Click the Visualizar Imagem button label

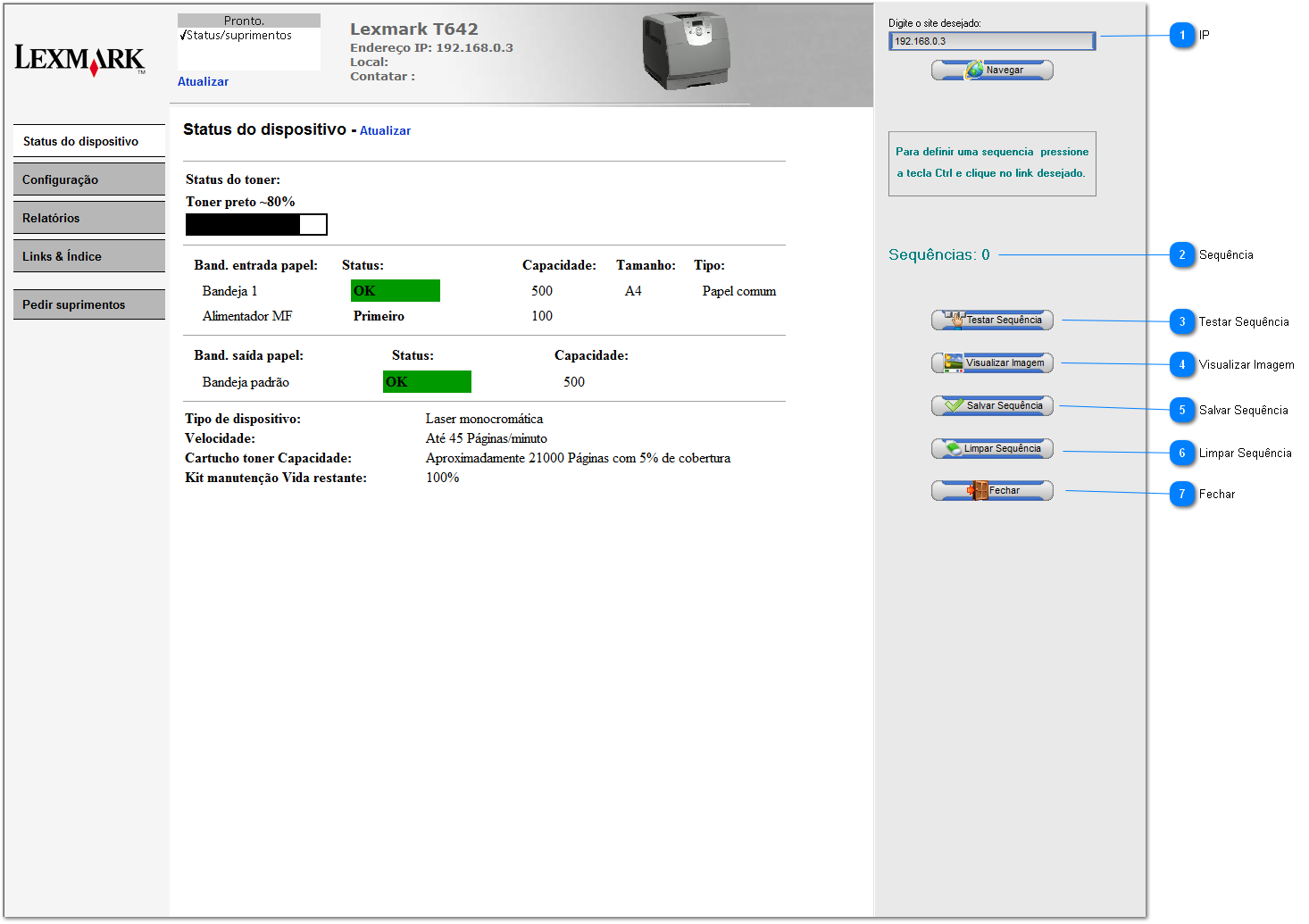point(1005,362)
